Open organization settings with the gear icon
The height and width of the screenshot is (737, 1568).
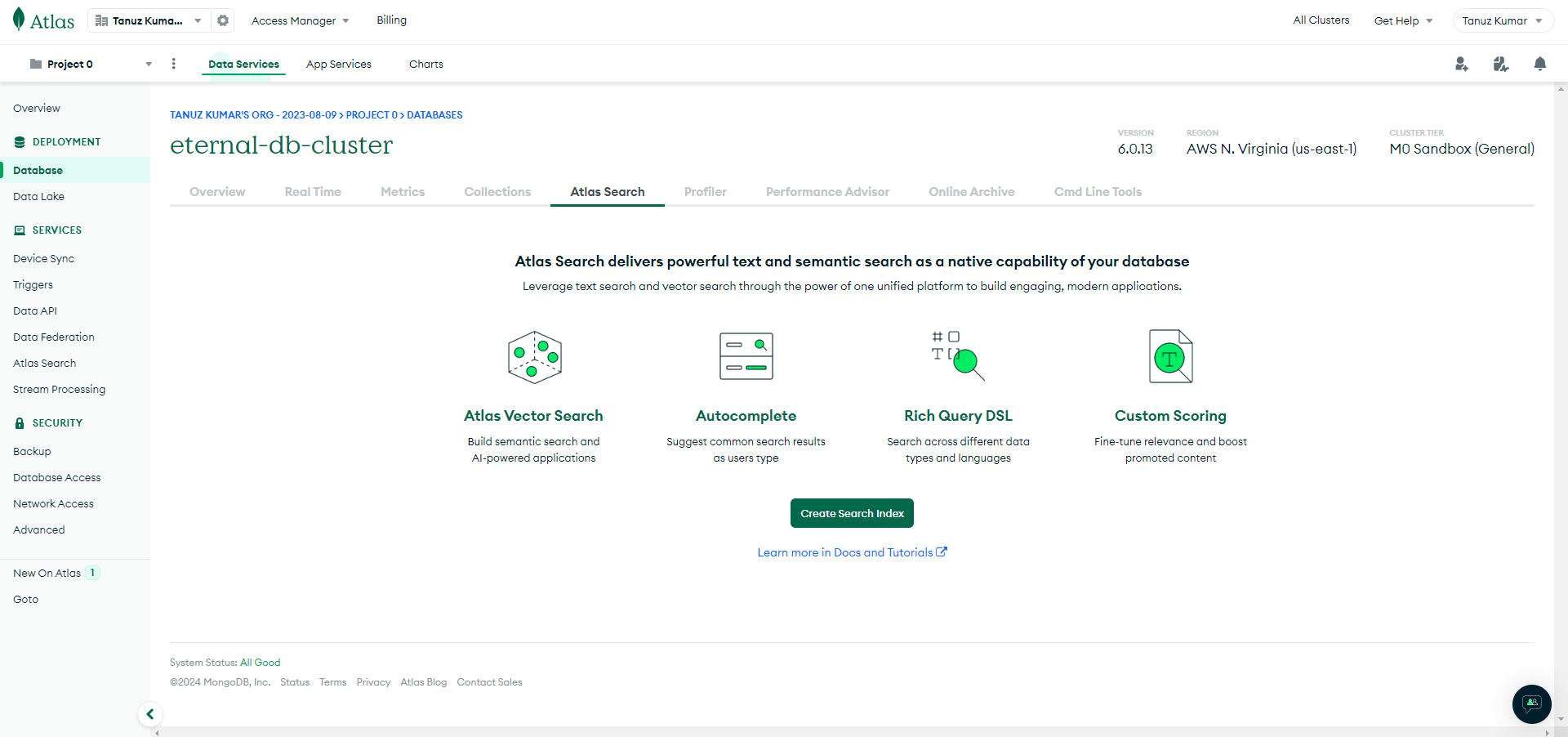tap(222, 20)
